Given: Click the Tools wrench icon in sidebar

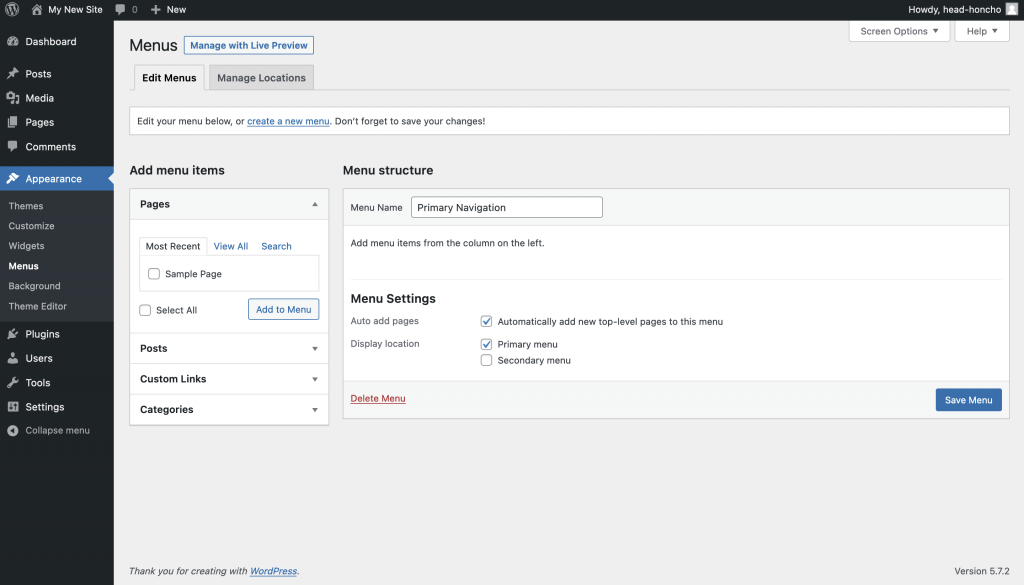Looking at the screenshot, I should (x=13, y=383).
